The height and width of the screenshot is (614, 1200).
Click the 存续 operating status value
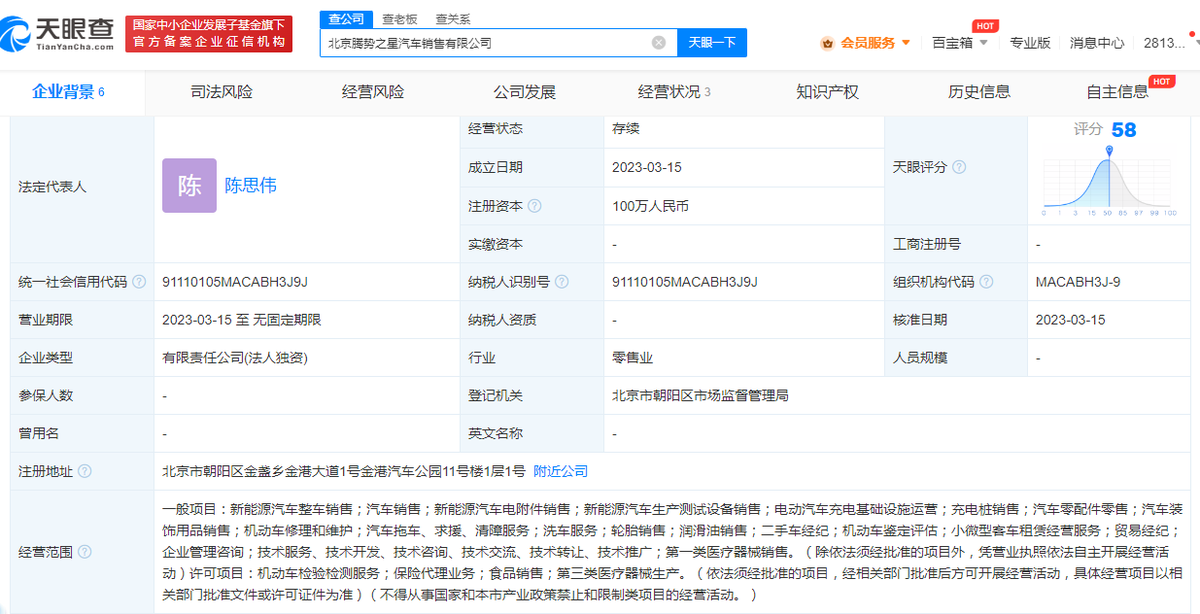626,129
